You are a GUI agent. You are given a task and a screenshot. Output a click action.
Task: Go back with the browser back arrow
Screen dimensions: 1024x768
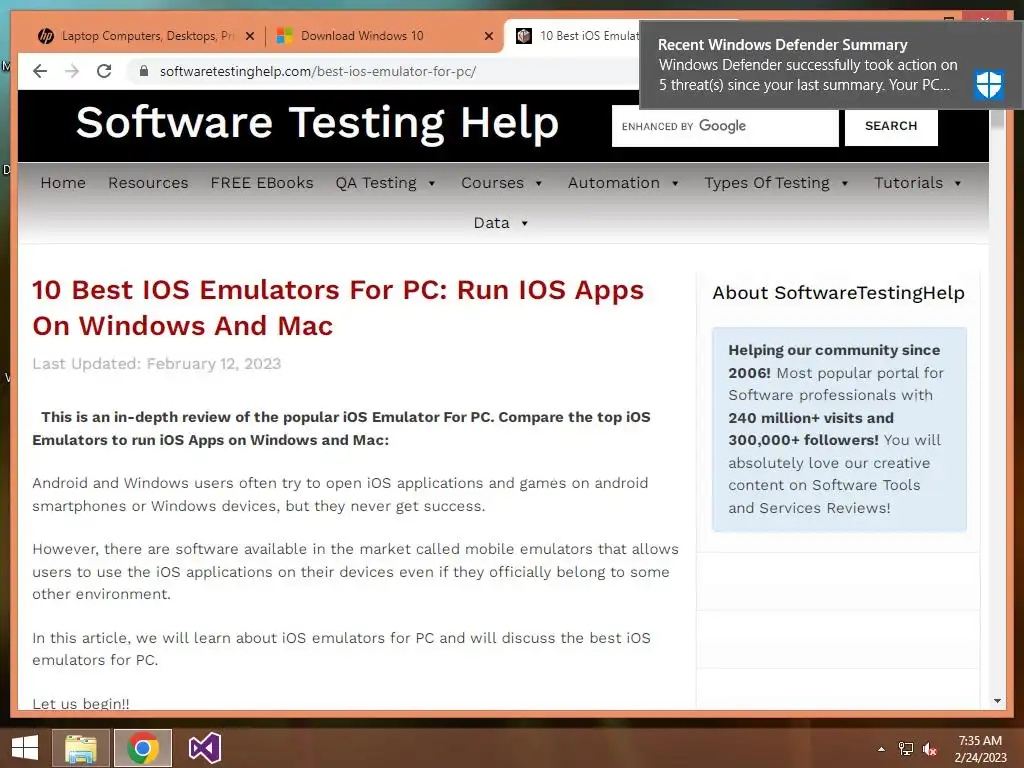pyautogui.click(x=40, y=71)
